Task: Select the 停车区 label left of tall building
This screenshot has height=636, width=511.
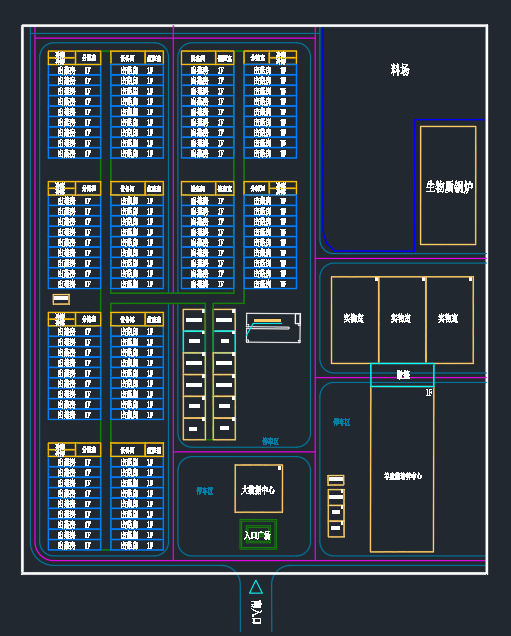Action: [341, 422]
